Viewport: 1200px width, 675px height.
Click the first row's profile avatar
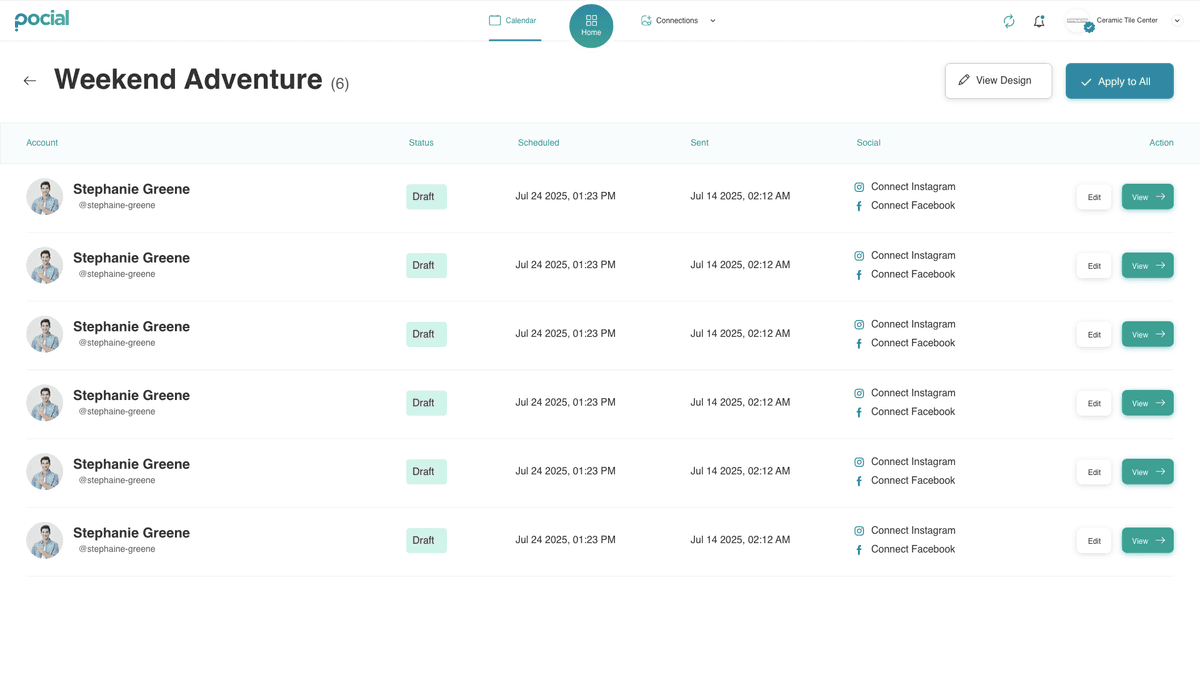click(45, 197)
